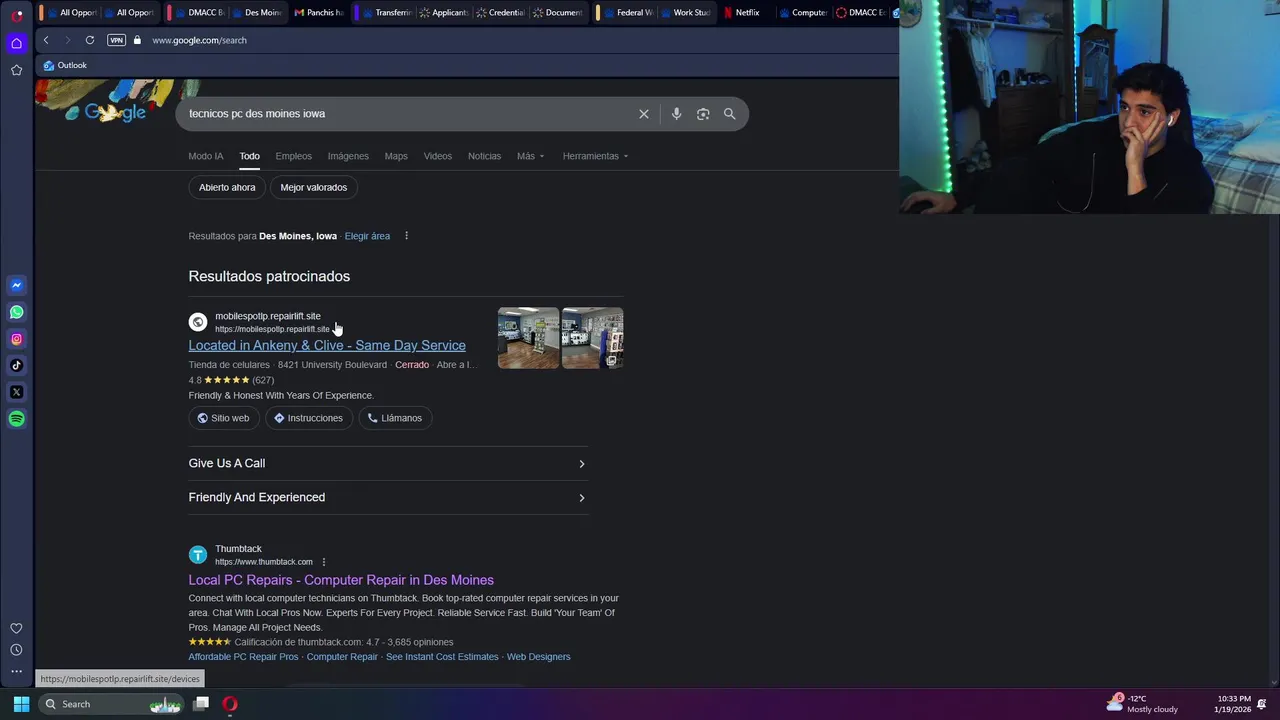Toggle the VPN badge in address bar
Screen dimensions: 1280x720
116,40
